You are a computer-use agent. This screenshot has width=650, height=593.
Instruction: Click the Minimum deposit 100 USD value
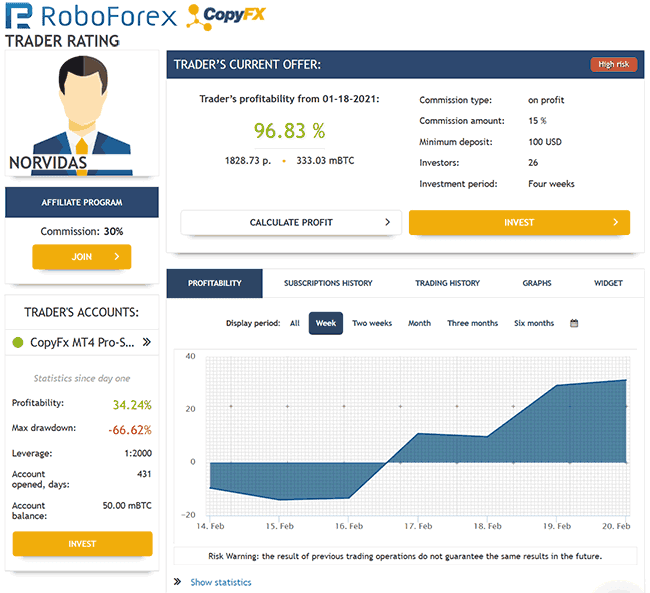[x=545, y=142]
